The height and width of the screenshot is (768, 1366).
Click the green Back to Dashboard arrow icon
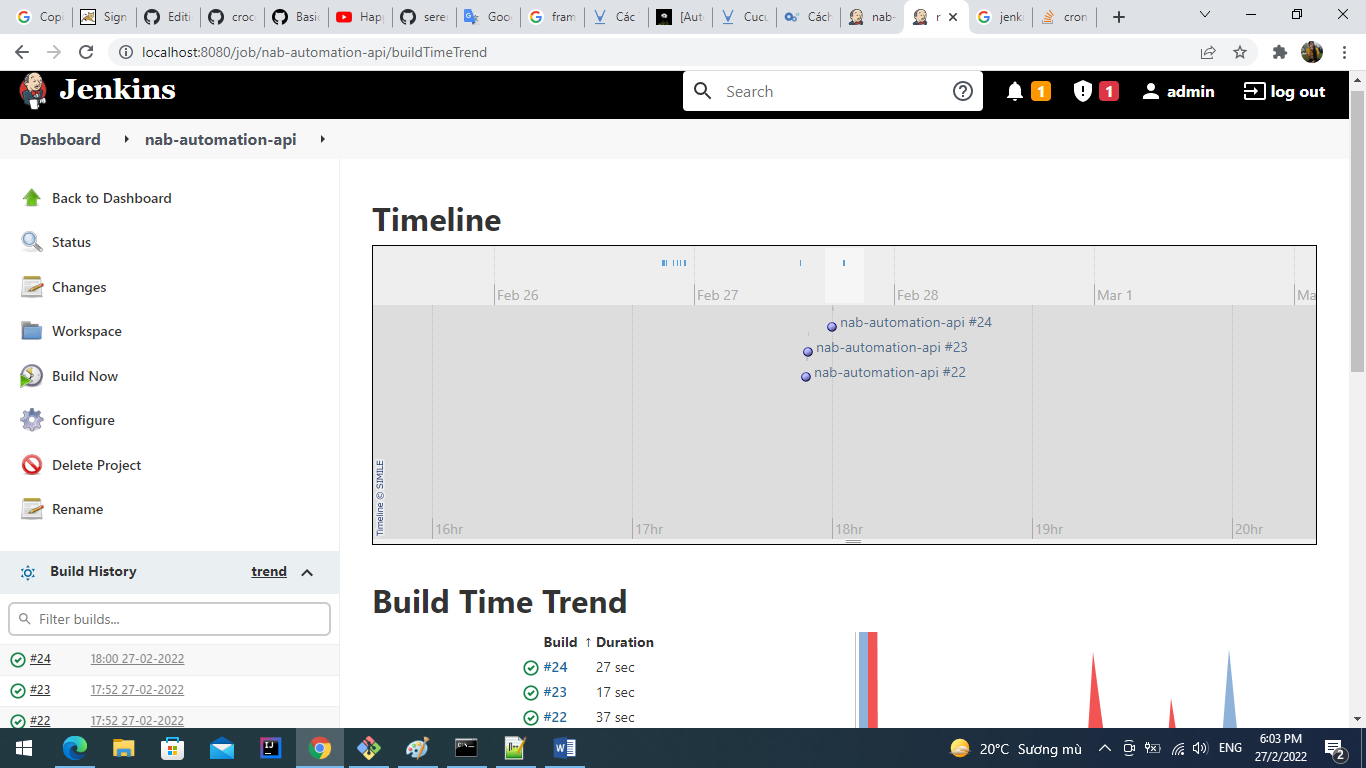coord(32,198)
